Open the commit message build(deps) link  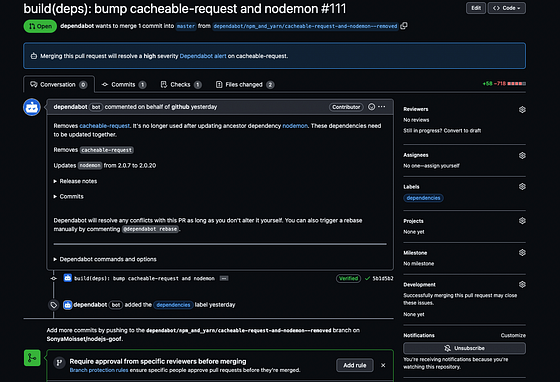coord(145,278)
